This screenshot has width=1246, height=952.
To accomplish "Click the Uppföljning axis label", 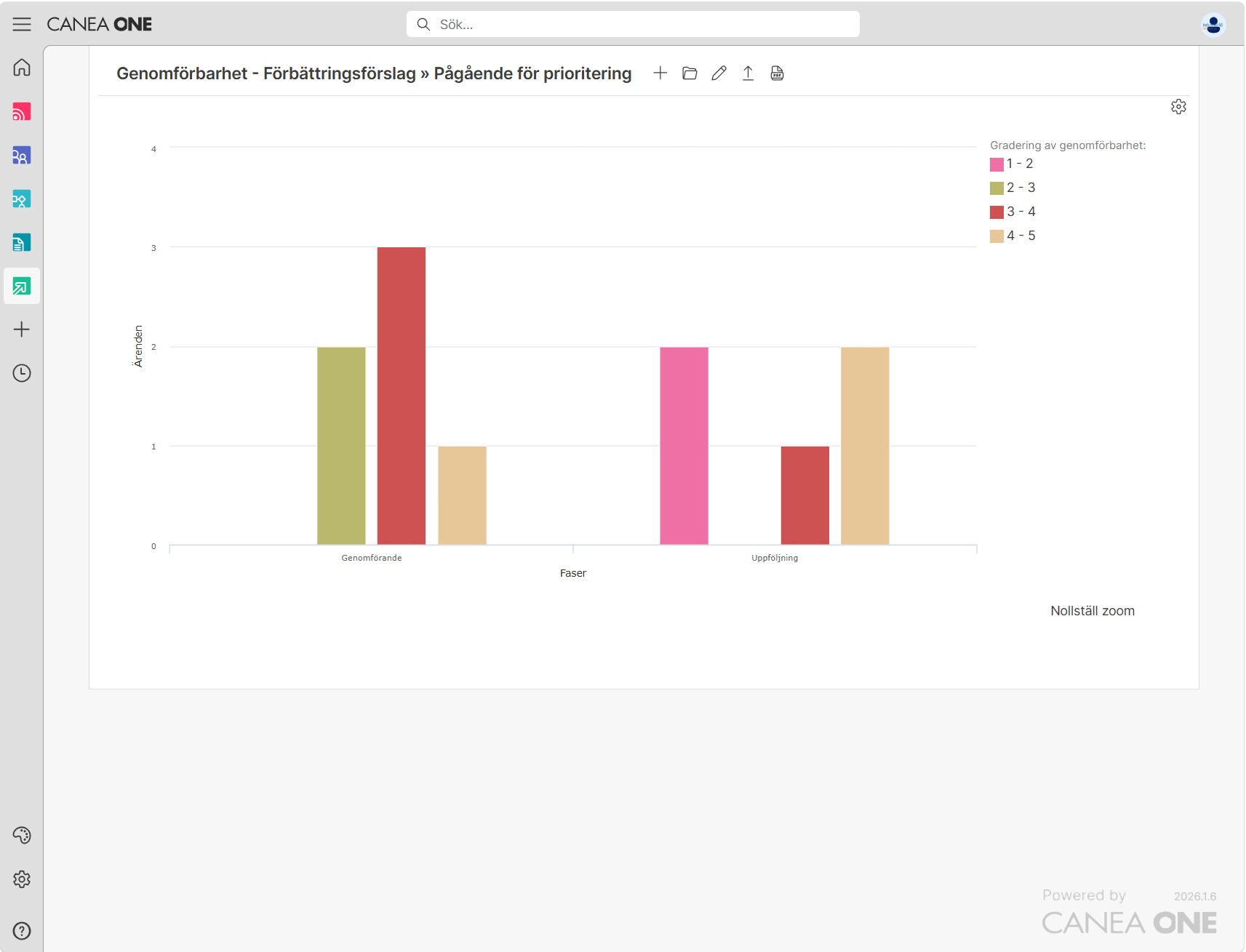I will coord(775,558).
